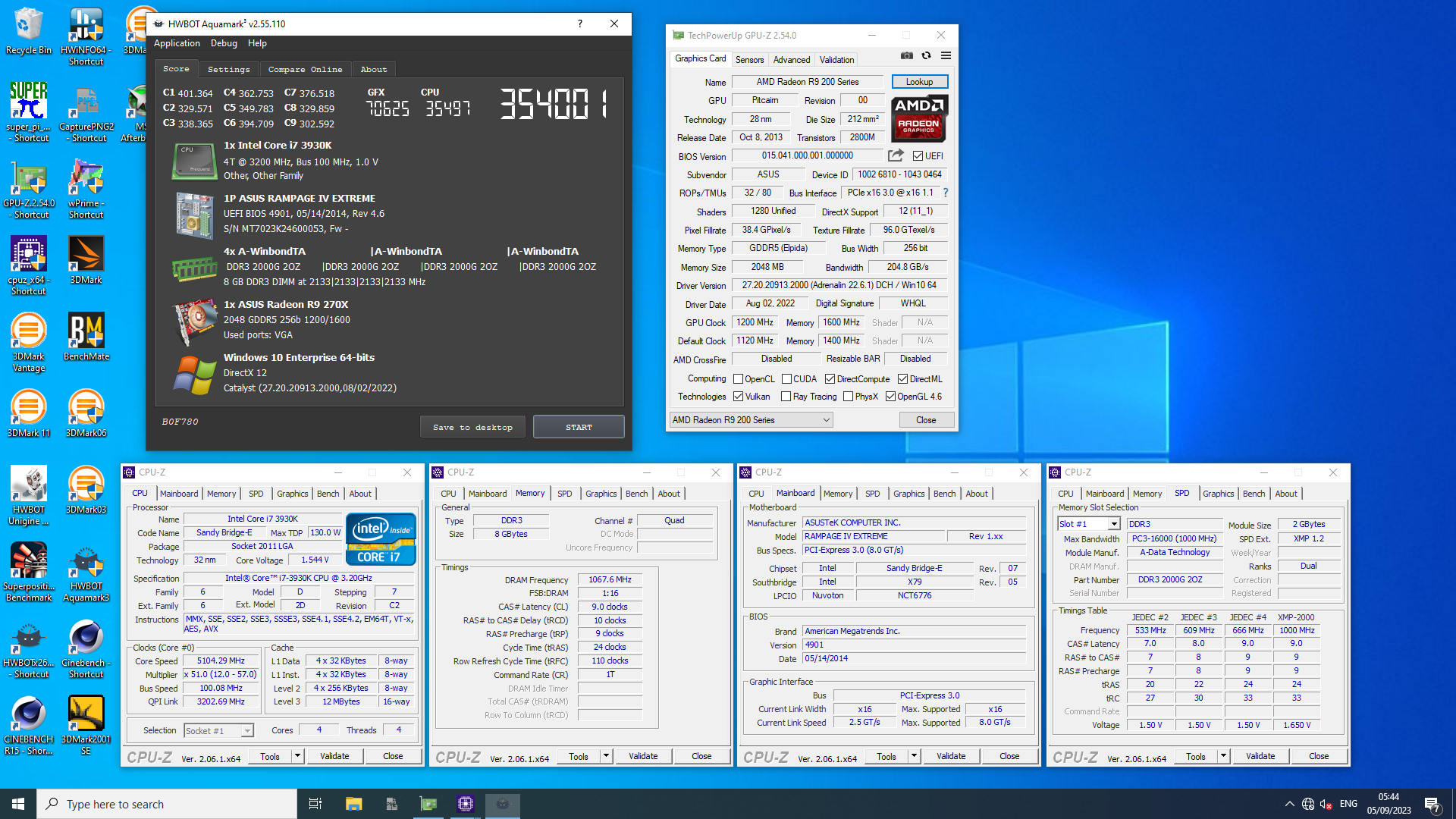
Task: Open GPU-Z hamburger menu icon
Action: [946, 55]
